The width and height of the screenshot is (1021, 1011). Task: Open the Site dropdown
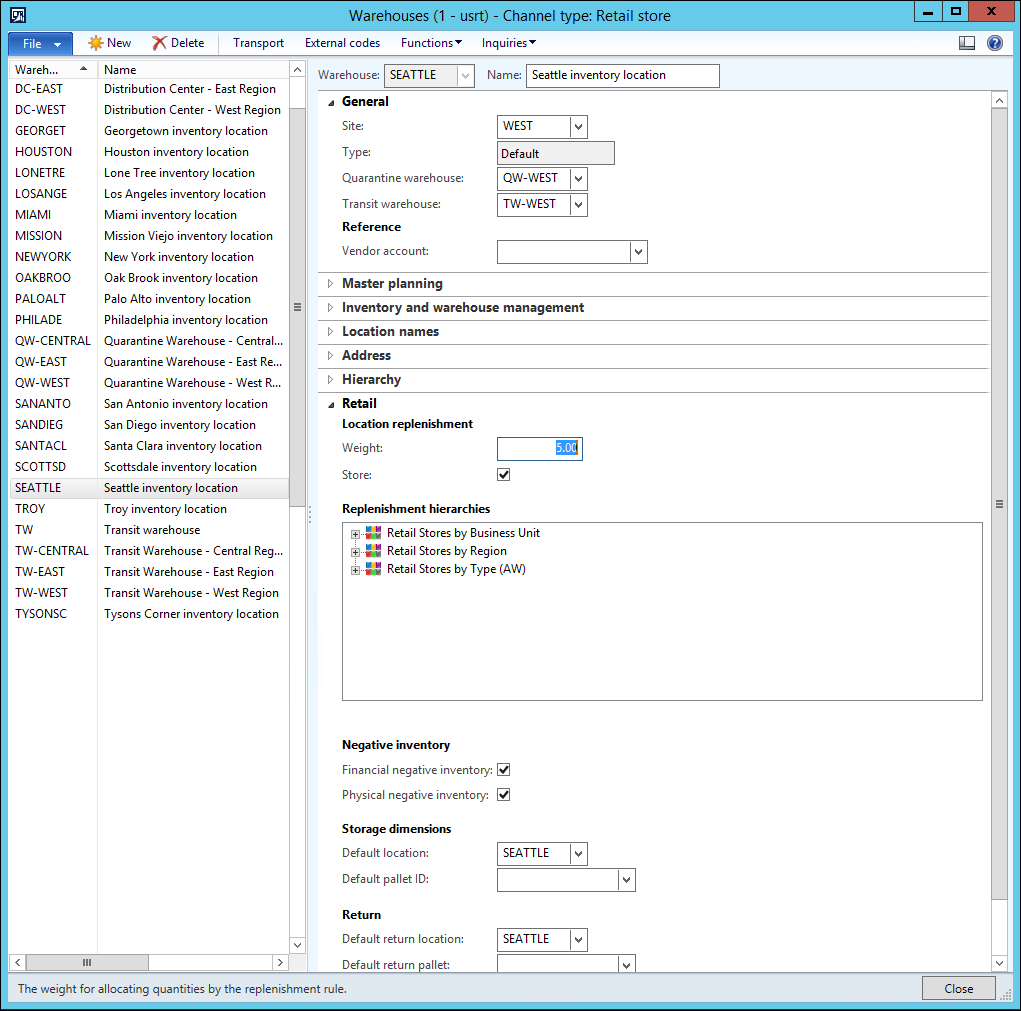click(578, 126)
